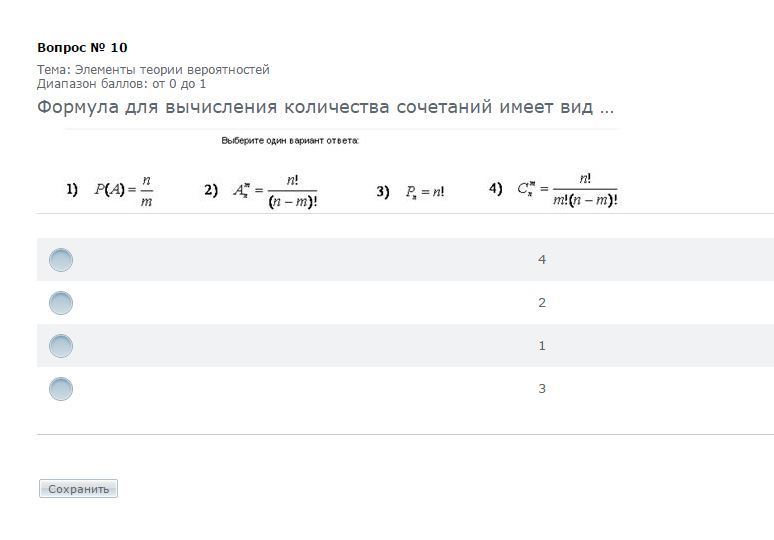774x540 pixels.
Task: Click the bold 4) label beside the C formula
Action: pyautogui.click(x=495, y=188)
